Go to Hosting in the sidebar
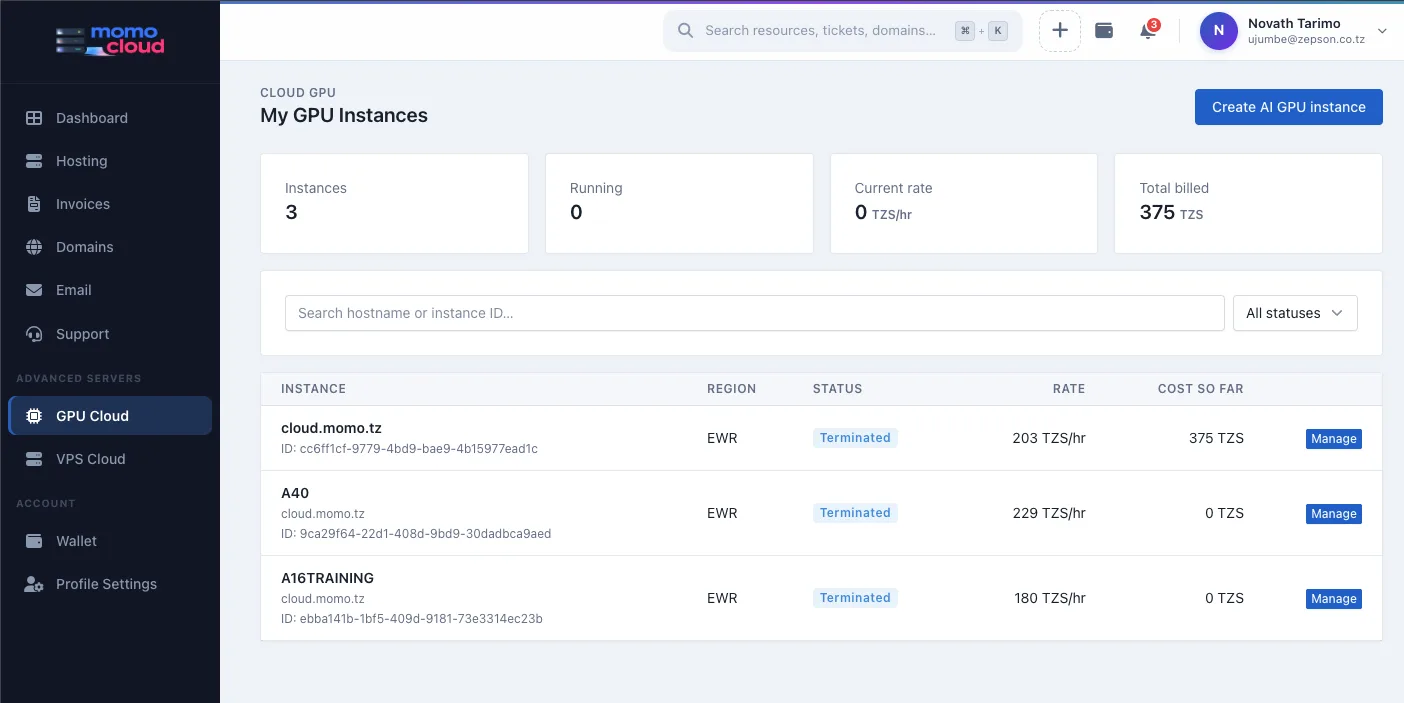 tap(110, 161)
